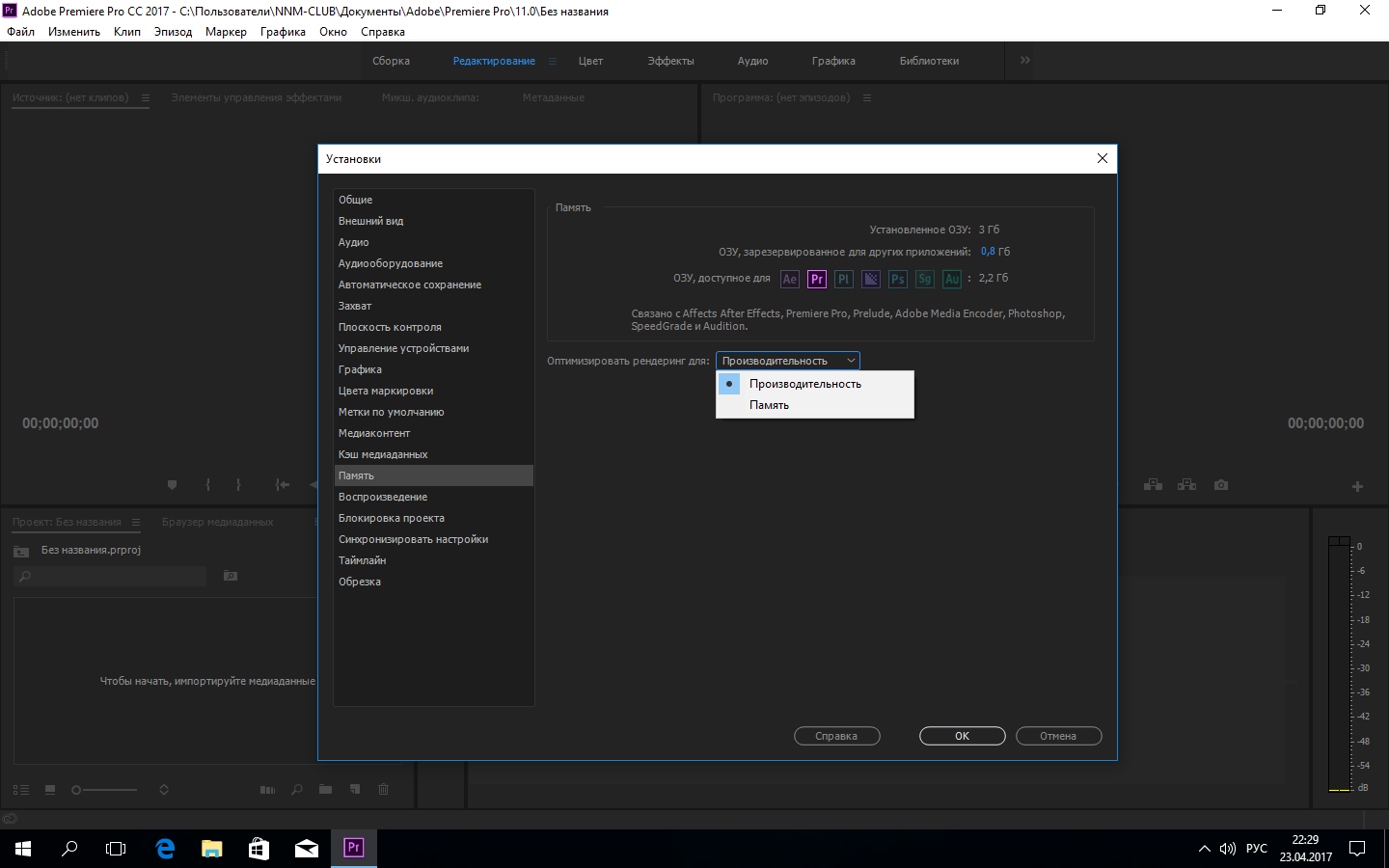Screen dimensions: 1389x868
Task: Choose Память option in the rendering dropdown list
Action: (x=769, y=405)
